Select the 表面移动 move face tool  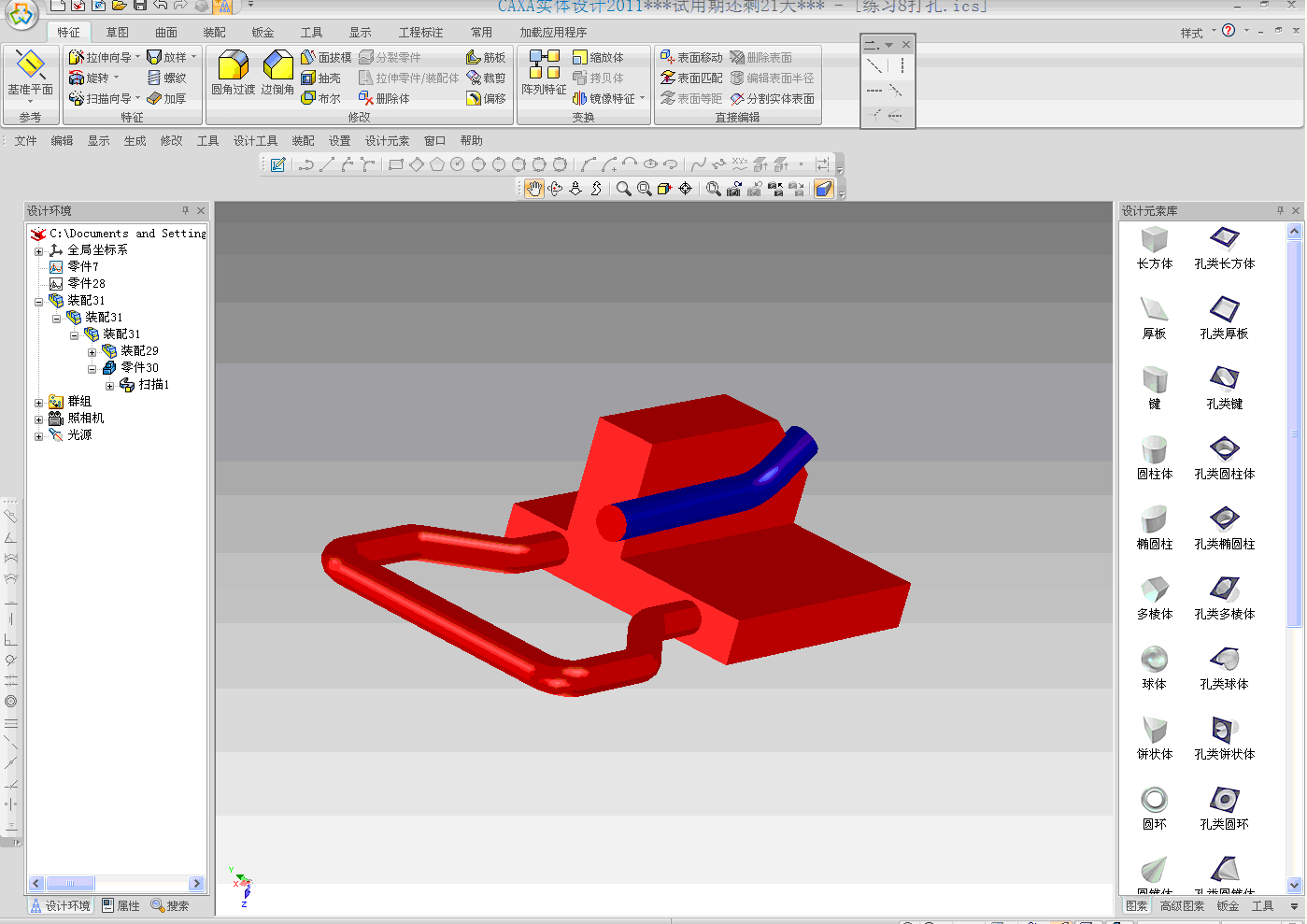[691, 58]
